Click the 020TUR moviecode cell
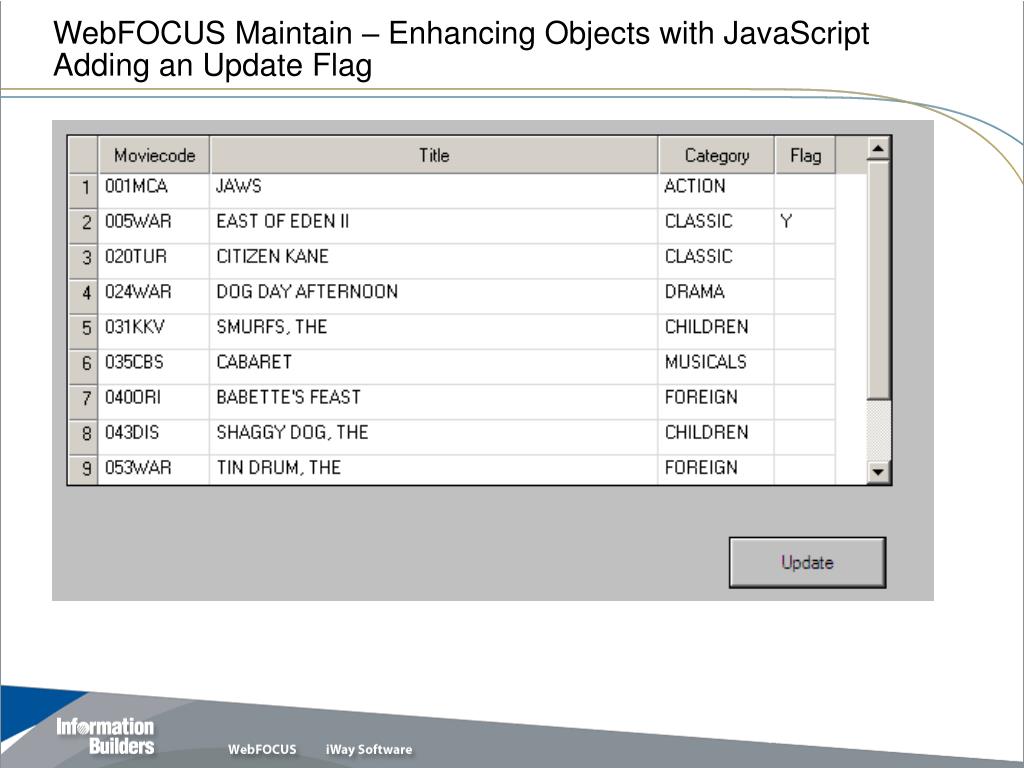This screenshot has height=768, width=1024. [x=154, y=262]
